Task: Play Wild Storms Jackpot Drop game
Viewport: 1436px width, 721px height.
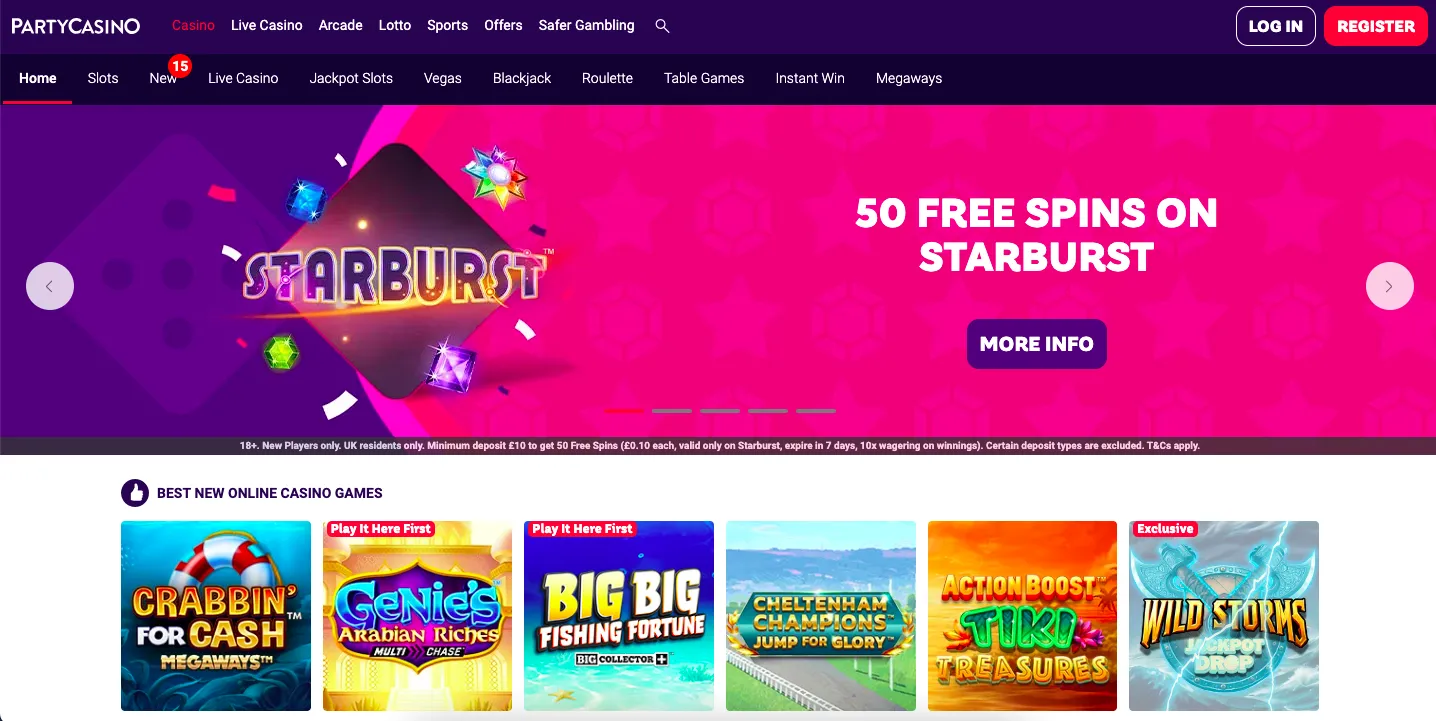Action: [1224, 616]
